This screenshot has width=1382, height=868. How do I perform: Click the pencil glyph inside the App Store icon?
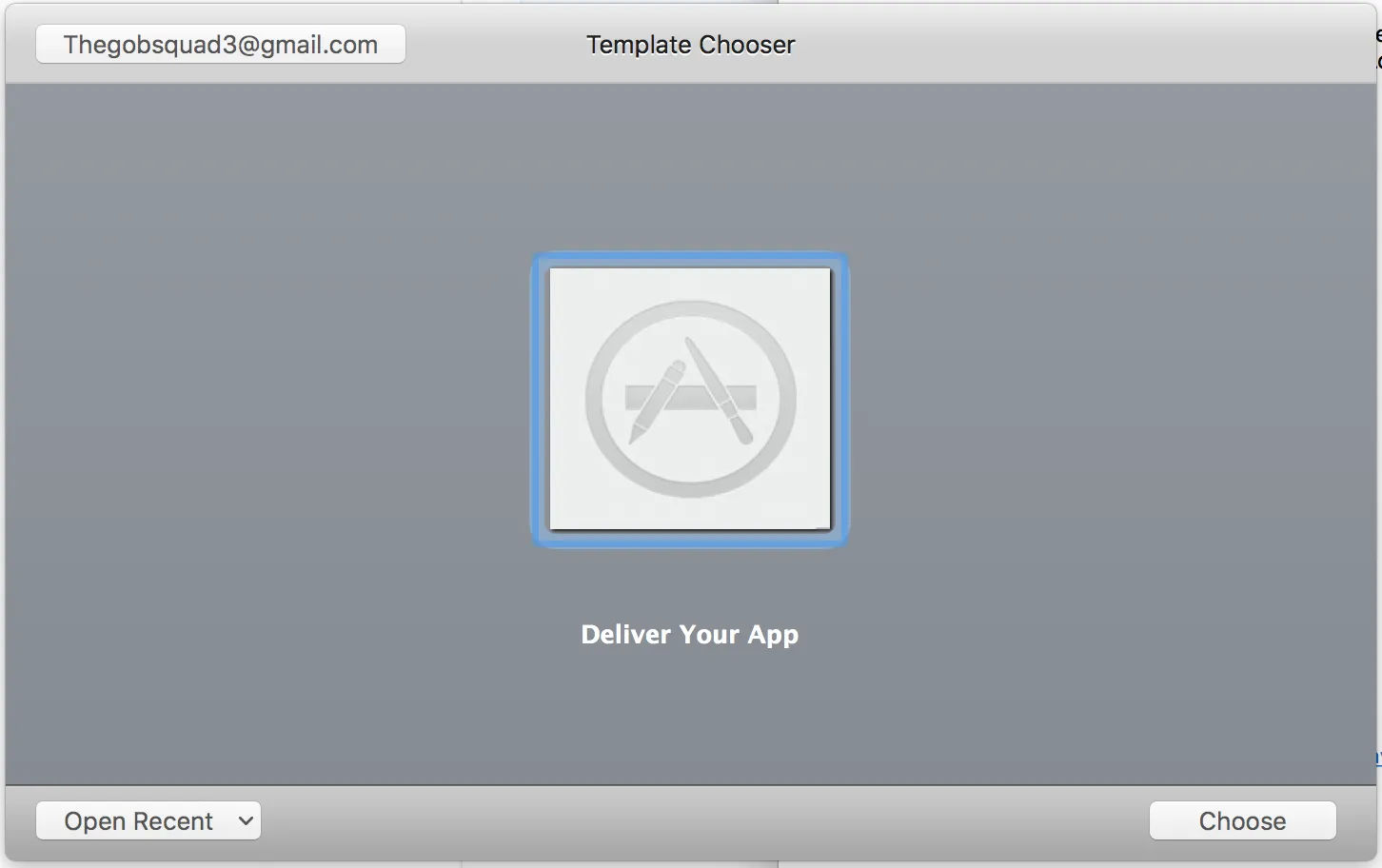pyautogui.click(x=657, y=401)
